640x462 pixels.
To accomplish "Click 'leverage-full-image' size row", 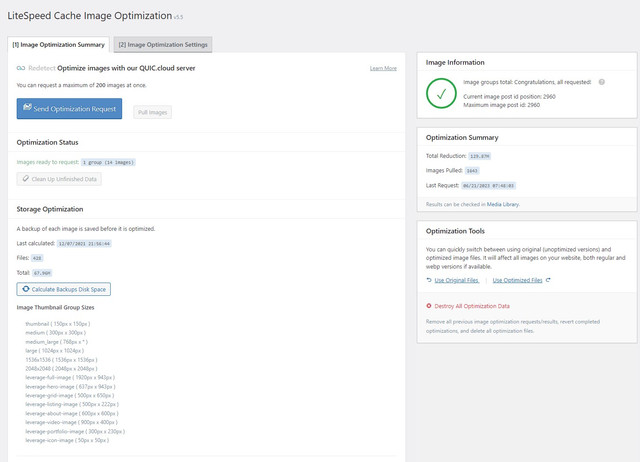I will [x=70, y=378].
